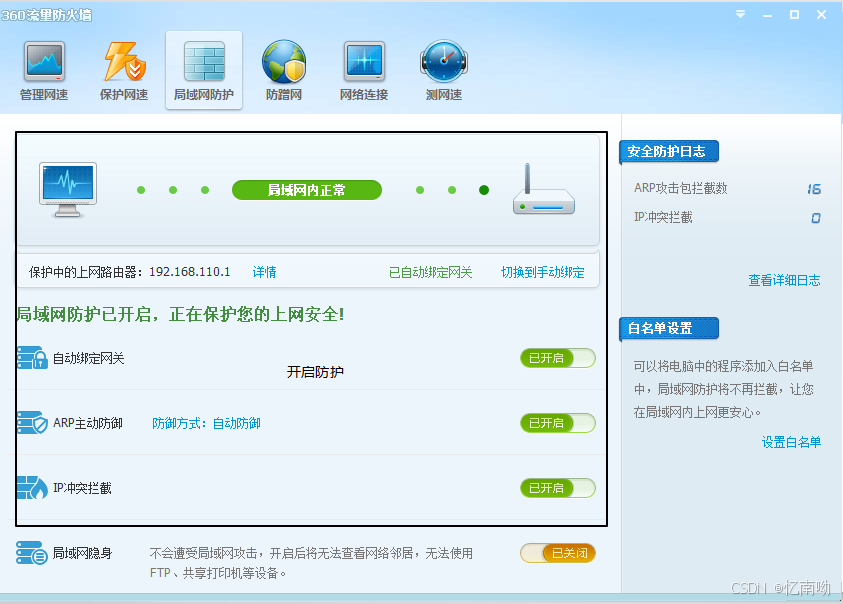This screenshot has height=604, width=843.
Task: Click the 自动绑定网关 lock icon
Action: click(x=32, y=358)
